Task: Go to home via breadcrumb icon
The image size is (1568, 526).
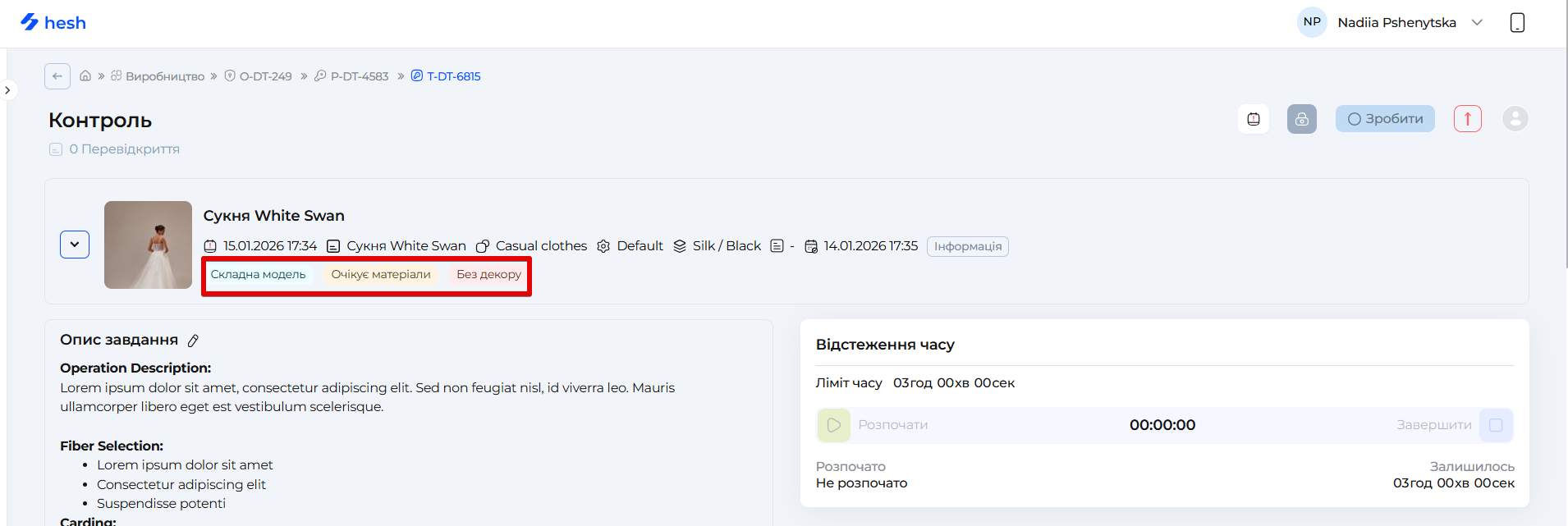Action: [x=85, y=76]
